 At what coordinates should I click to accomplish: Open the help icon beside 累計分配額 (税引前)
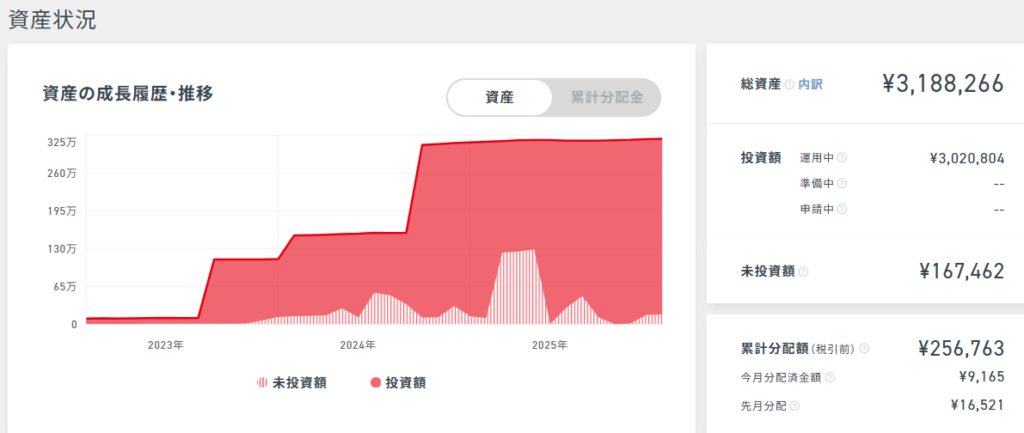coord(864,349)
